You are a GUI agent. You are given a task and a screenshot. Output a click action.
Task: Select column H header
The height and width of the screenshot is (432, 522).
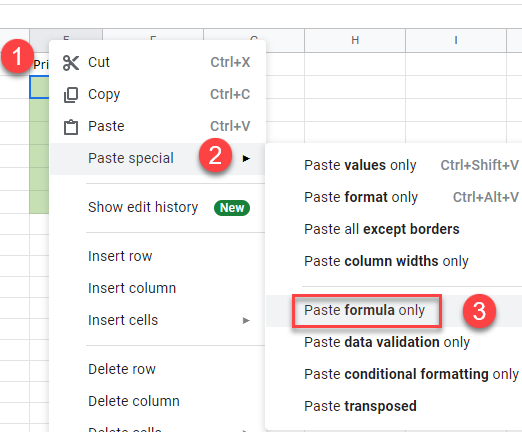355,40
